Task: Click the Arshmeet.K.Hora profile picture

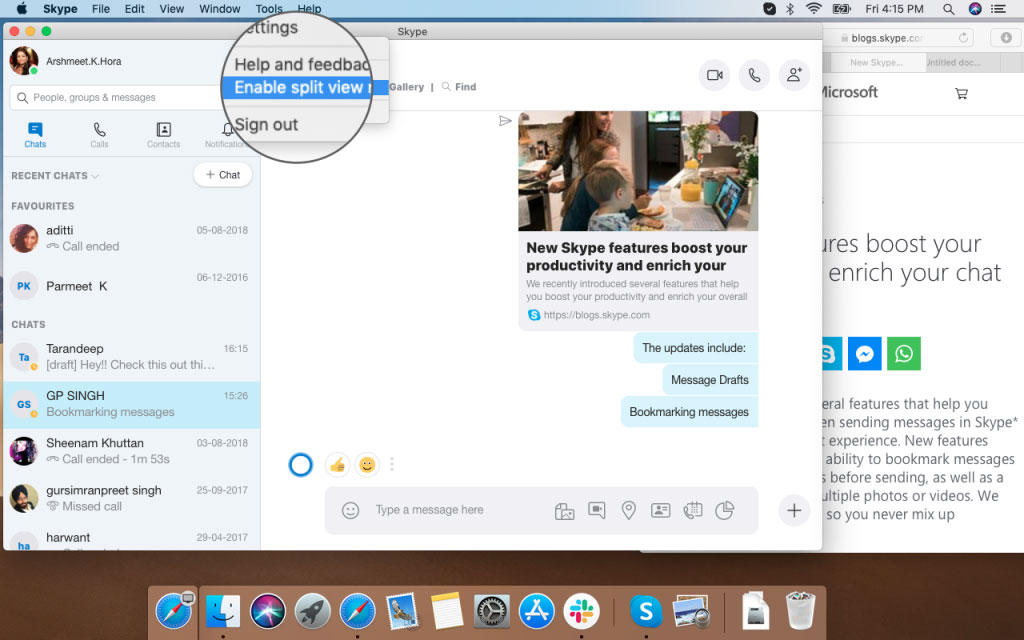Action: 24,61
